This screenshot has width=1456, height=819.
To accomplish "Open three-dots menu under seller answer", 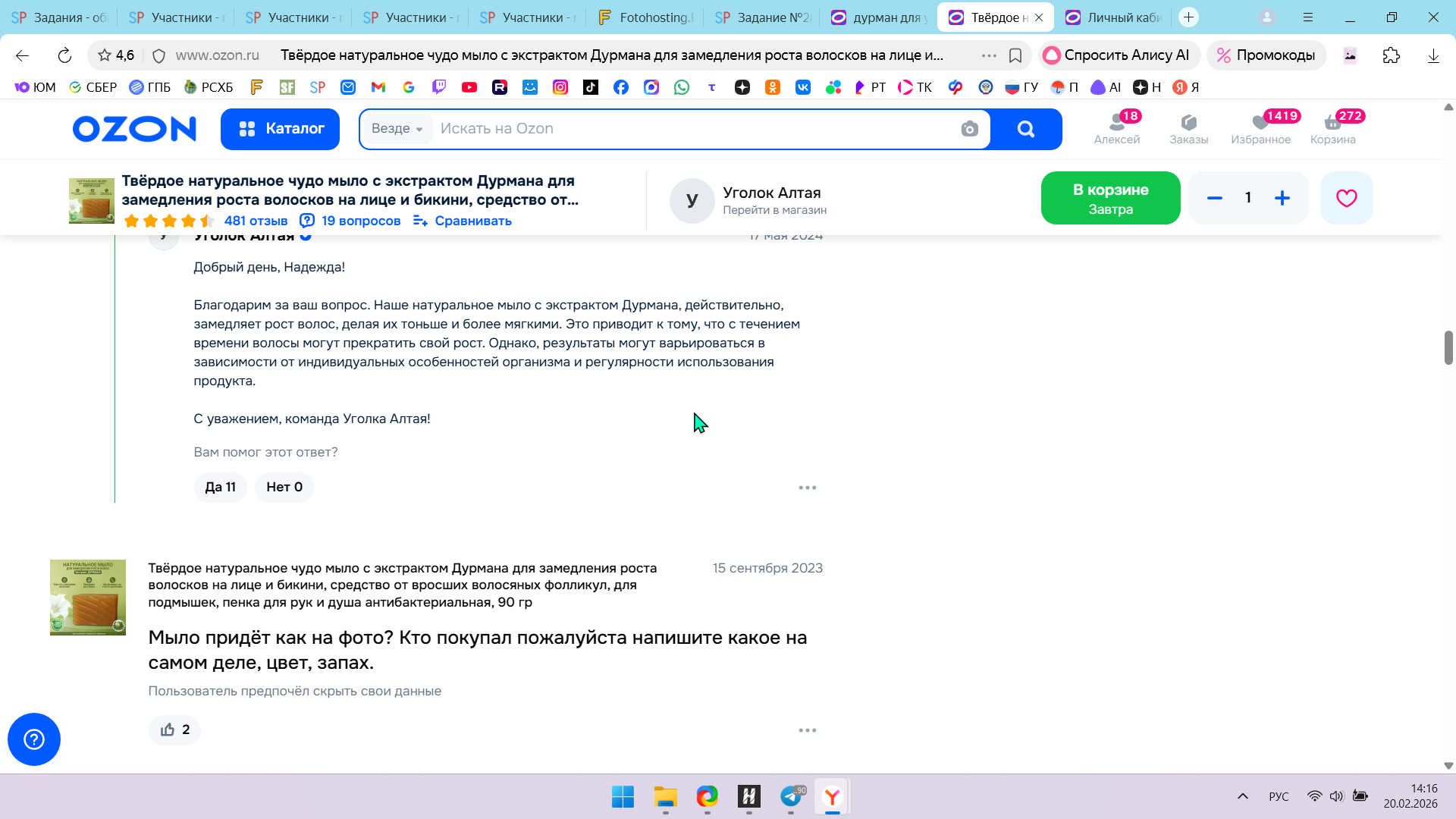I will point(807,488).
